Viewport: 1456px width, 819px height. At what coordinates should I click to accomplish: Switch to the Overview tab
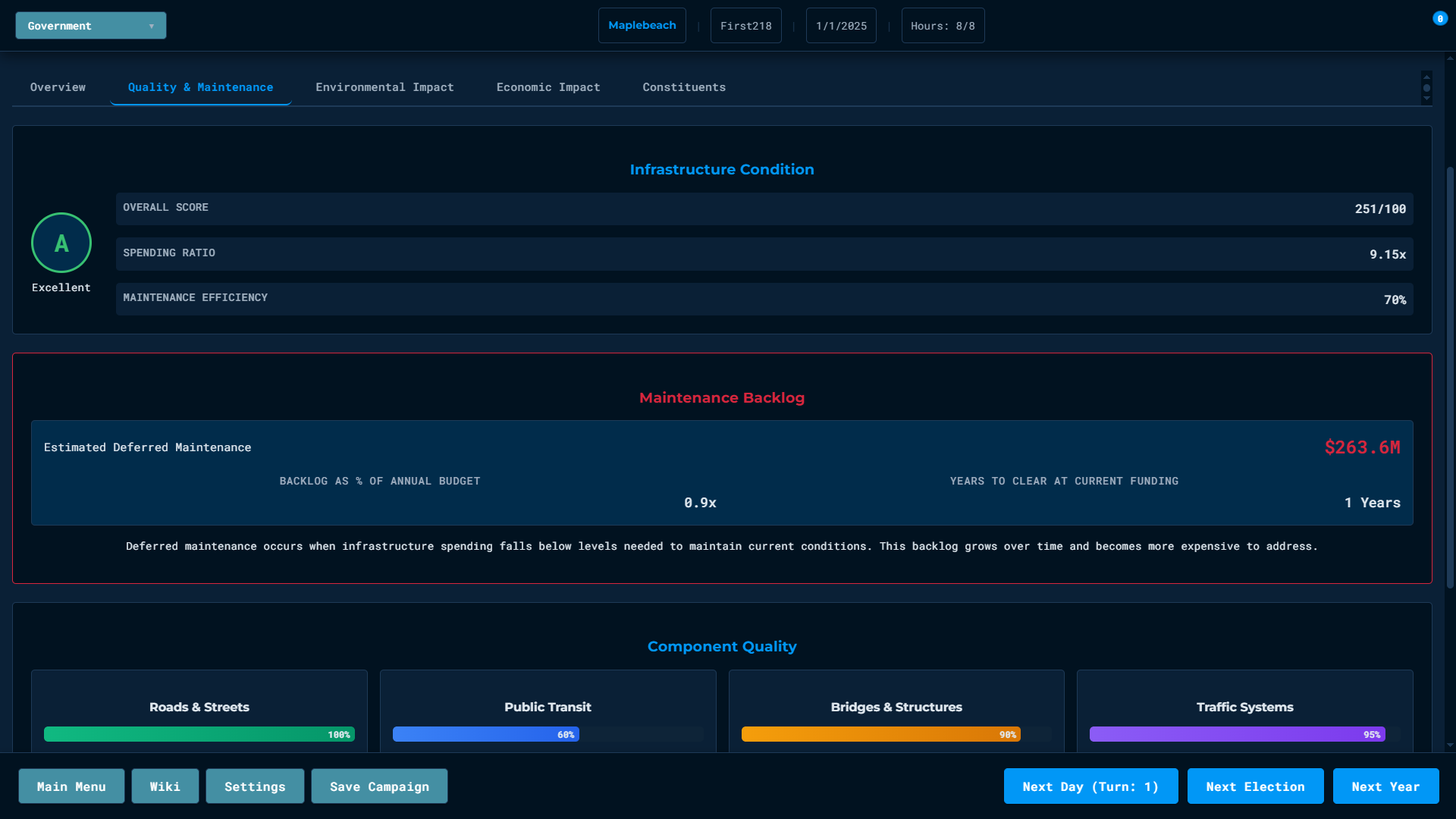pyautogui.click(x=58, y=87)
